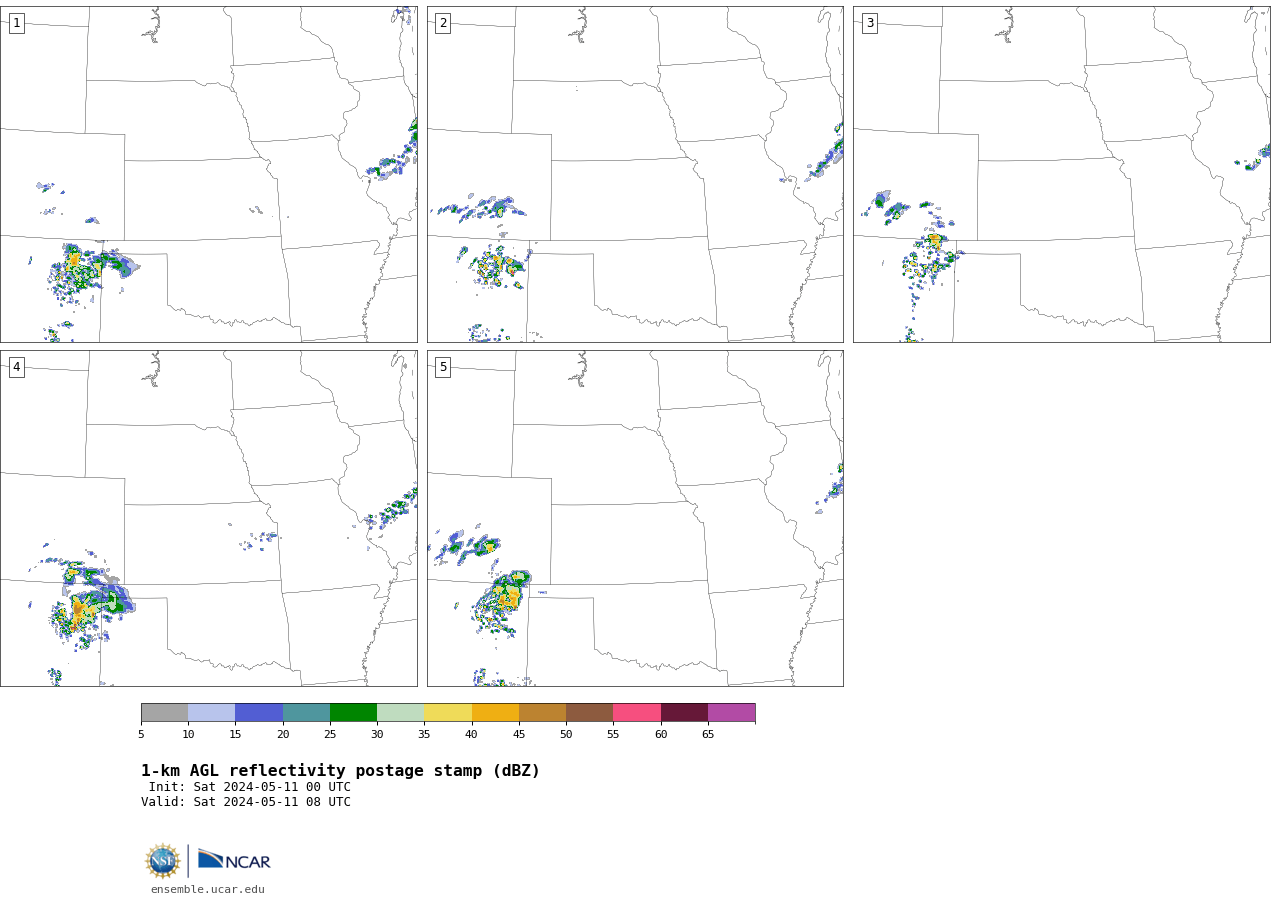
Task: Click the panel number label '3'
Action: pos(870,23)
